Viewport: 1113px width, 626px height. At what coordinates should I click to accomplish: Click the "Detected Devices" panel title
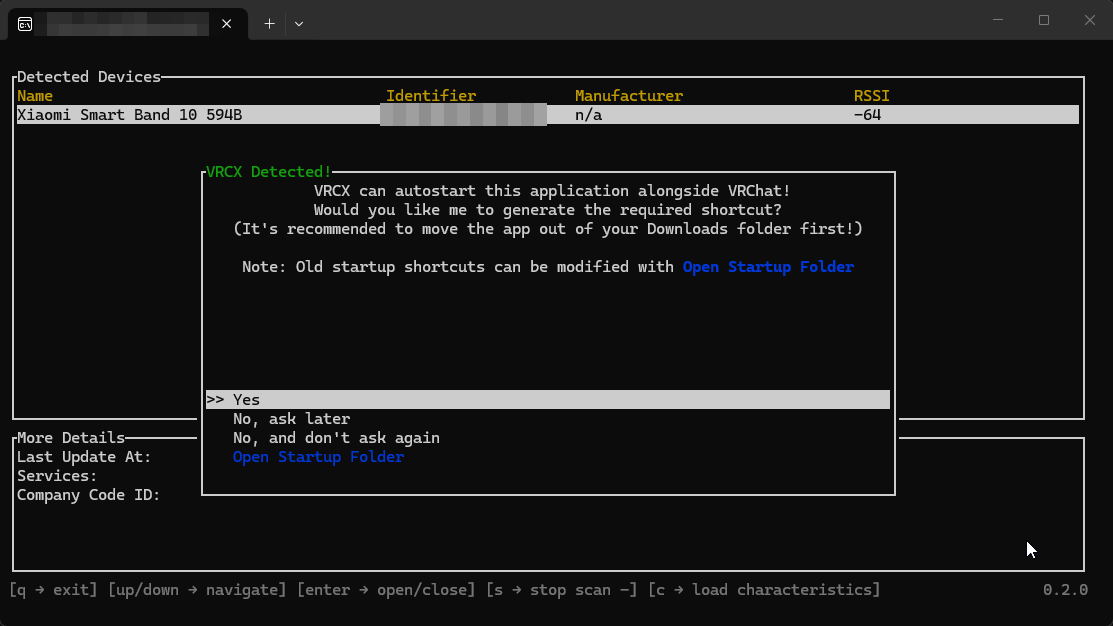coord(89,77)
